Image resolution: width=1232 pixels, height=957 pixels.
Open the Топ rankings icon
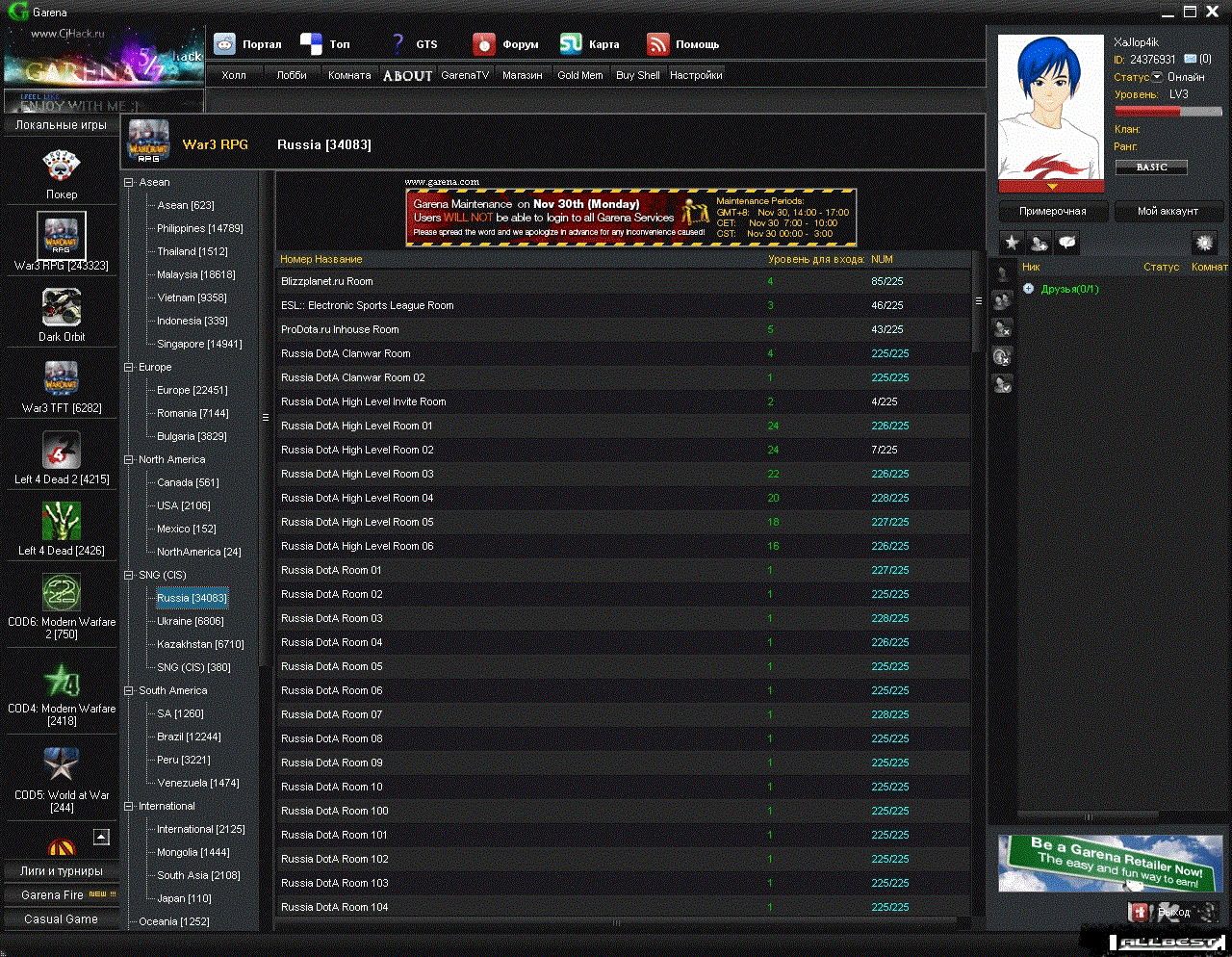[x=311, y=44]
